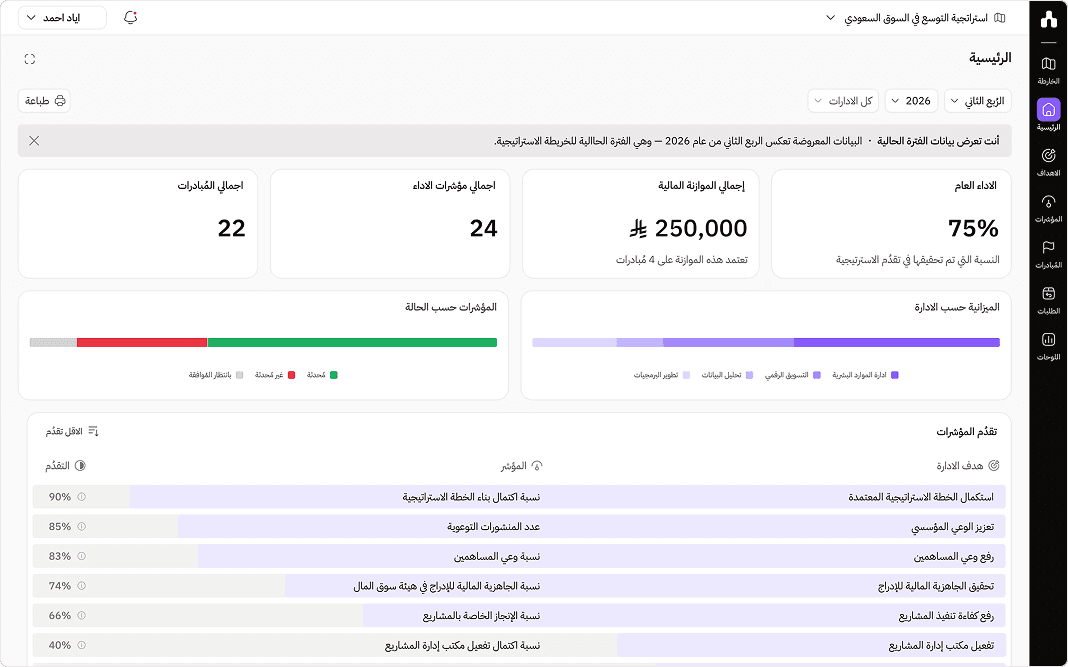Click the اجمالي مؤشرات الاداء 24 card
Screen dimensions: 1068x667
(x=390, y=223)
